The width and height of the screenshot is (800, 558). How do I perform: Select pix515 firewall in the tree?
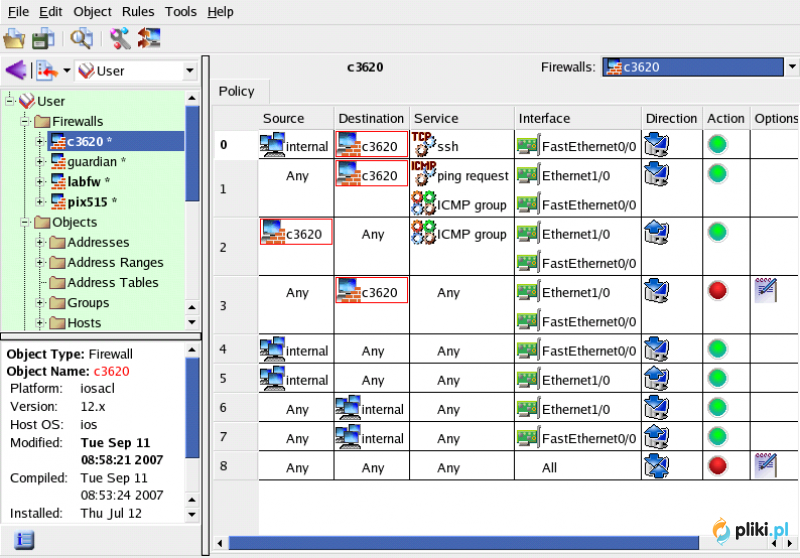(x=84, y=202)
